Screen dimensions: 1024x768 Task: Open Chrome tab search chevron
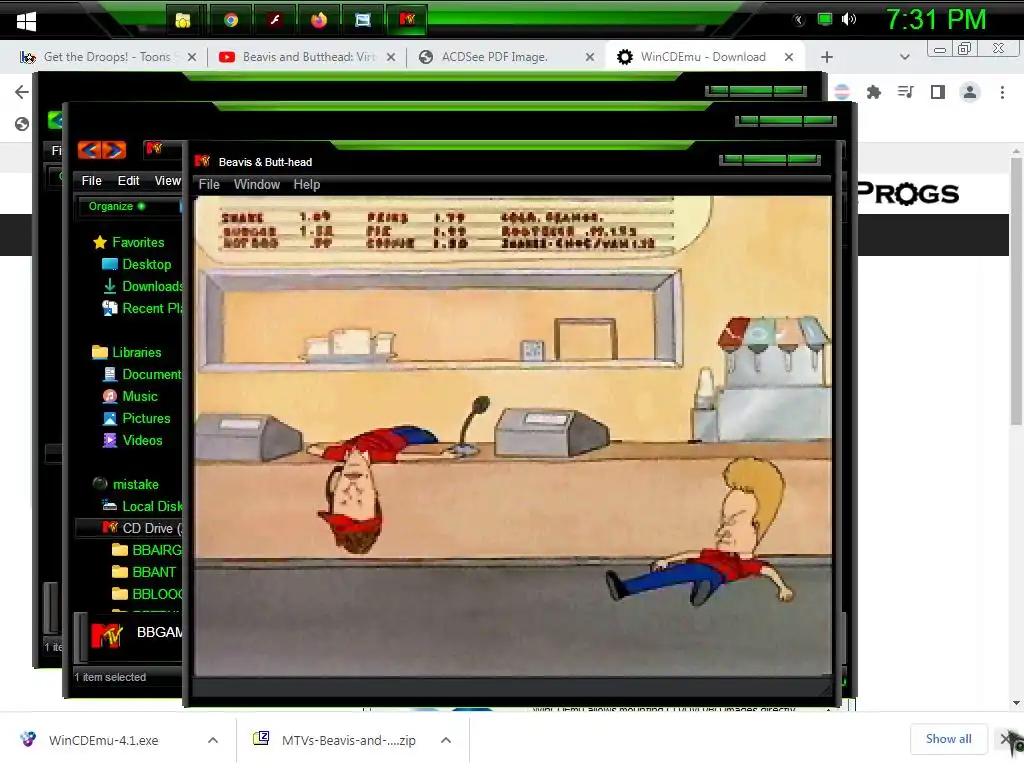pyautogui.click(x=904, y=57)
